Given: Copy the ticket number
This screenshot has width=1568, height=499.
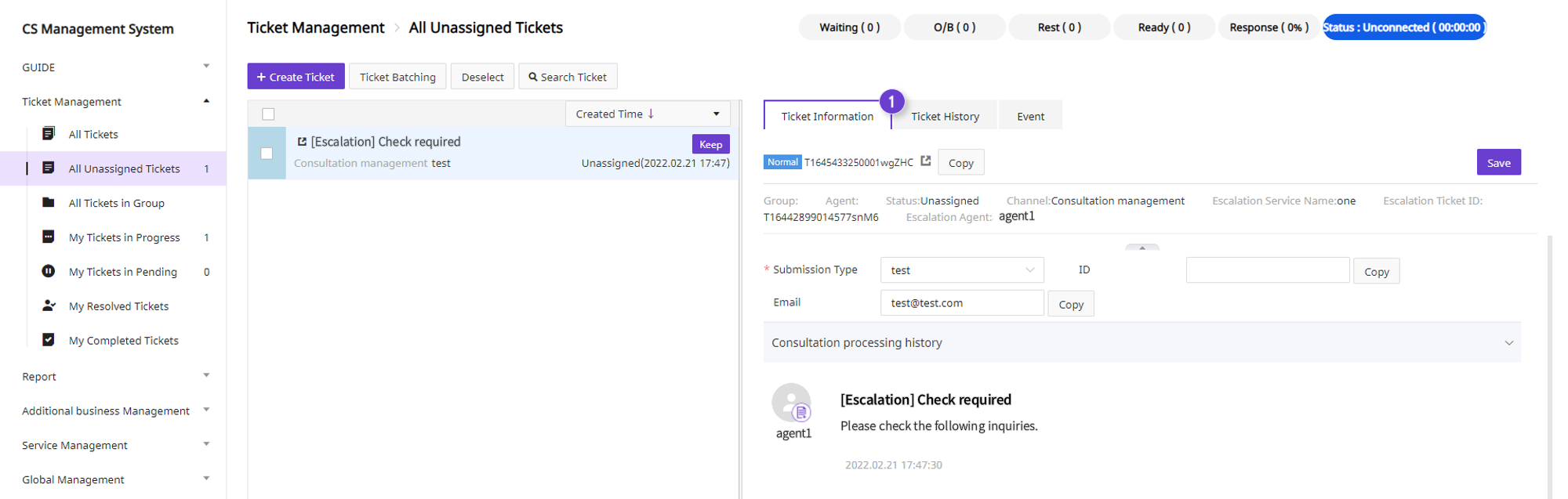Looking at the screenshot, I should 960,162.
